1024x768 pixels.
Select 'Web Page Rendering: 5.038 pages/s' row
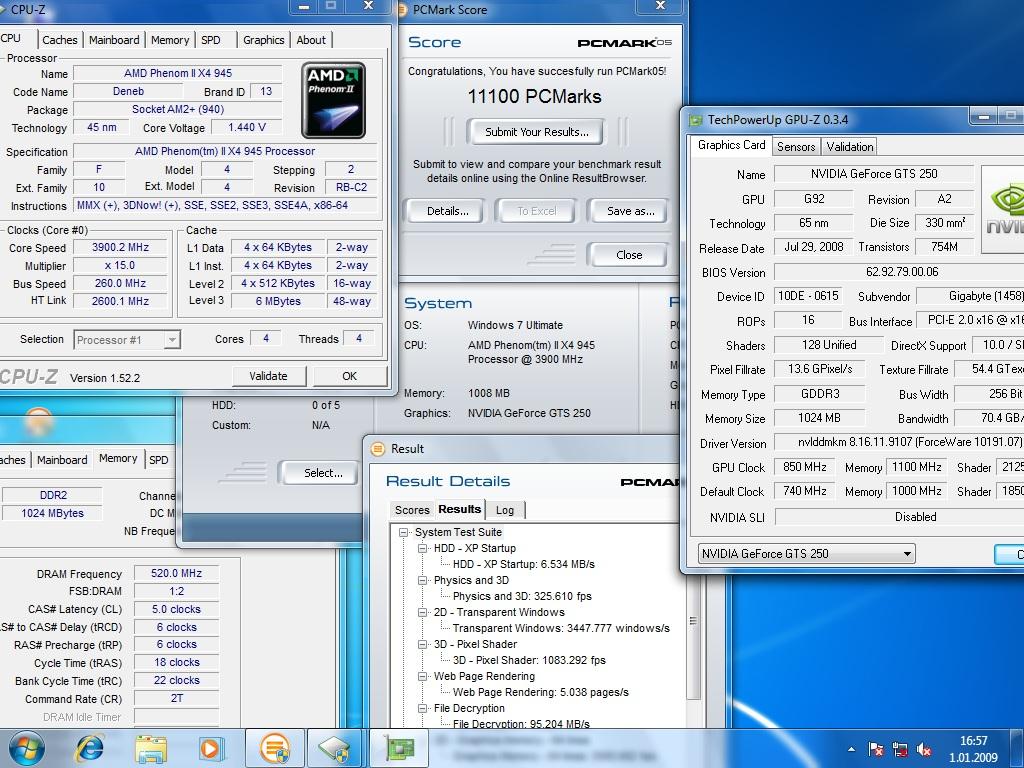tap(541, 692)
